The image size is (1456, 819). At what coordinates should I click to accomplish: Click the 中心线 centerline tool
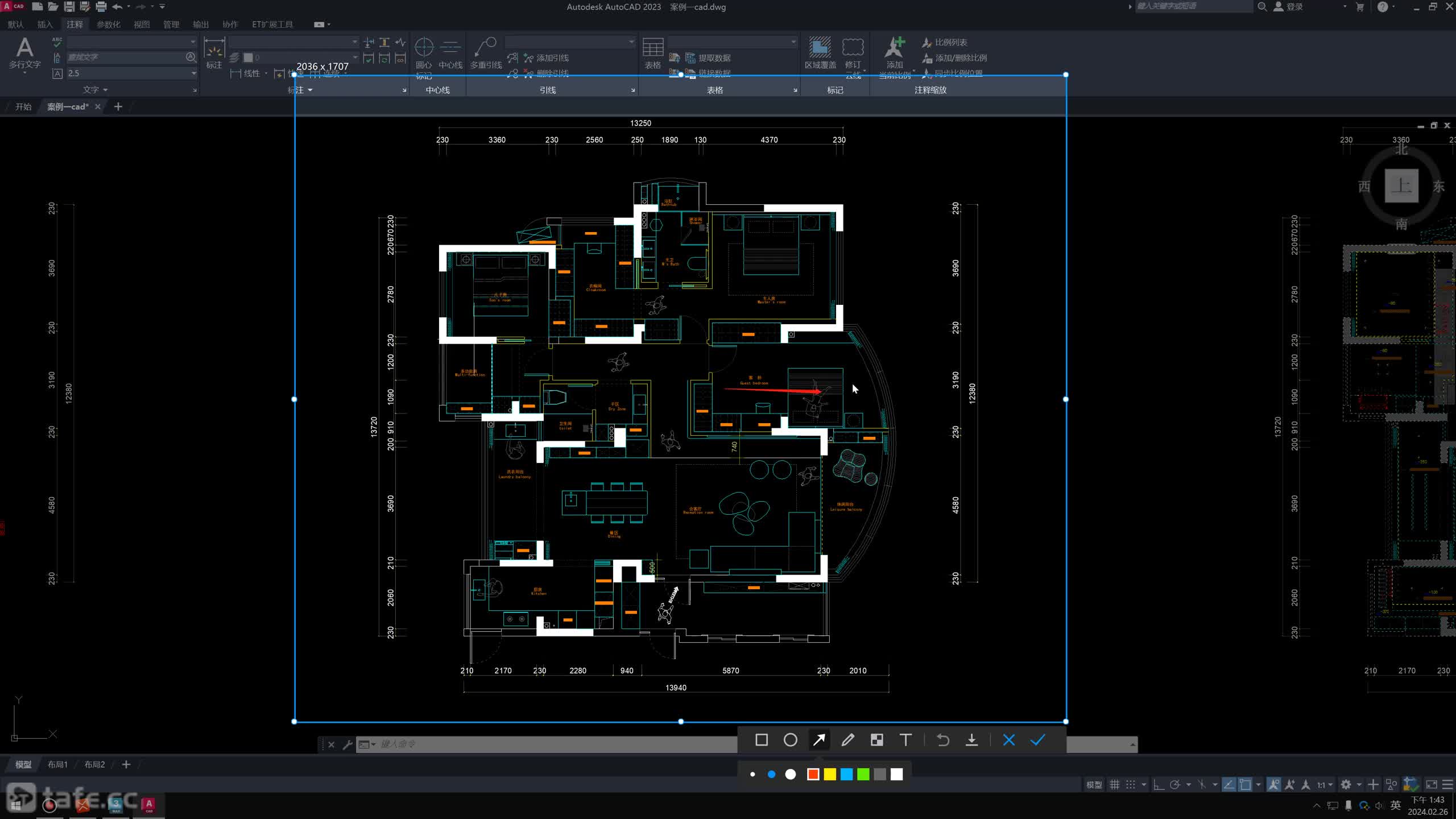(450, 53)
